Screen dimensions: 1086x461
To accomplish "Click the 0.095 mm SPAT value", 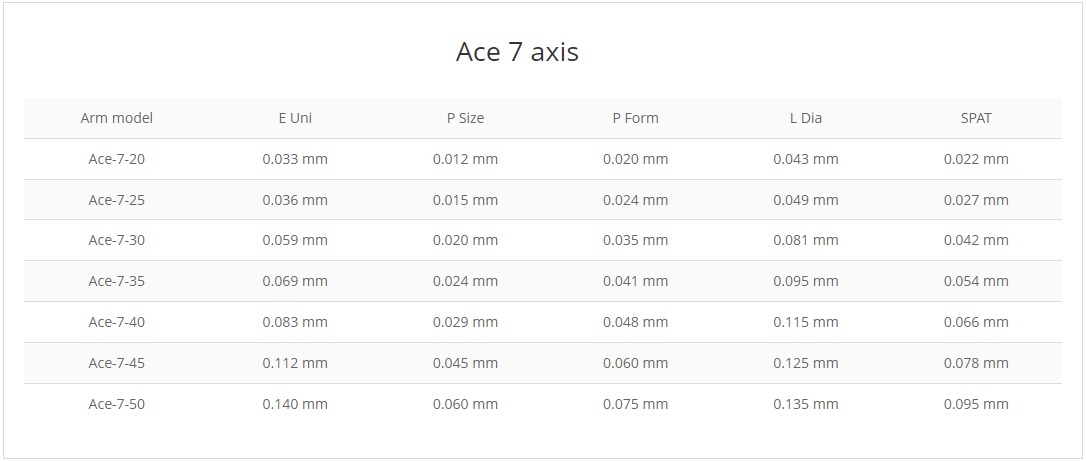I will [976, 404].
